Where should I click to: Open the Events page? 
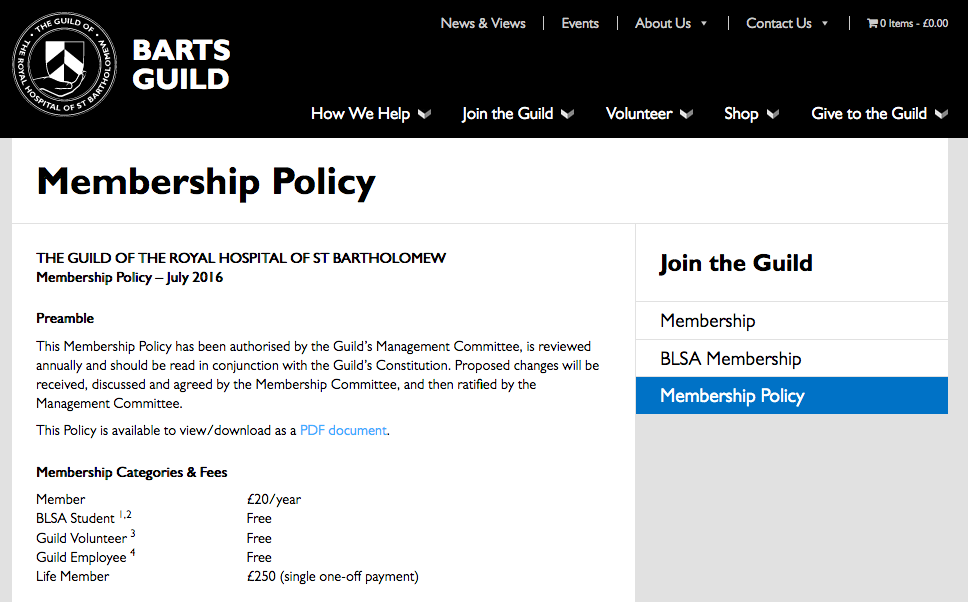(x=580, y=23)
